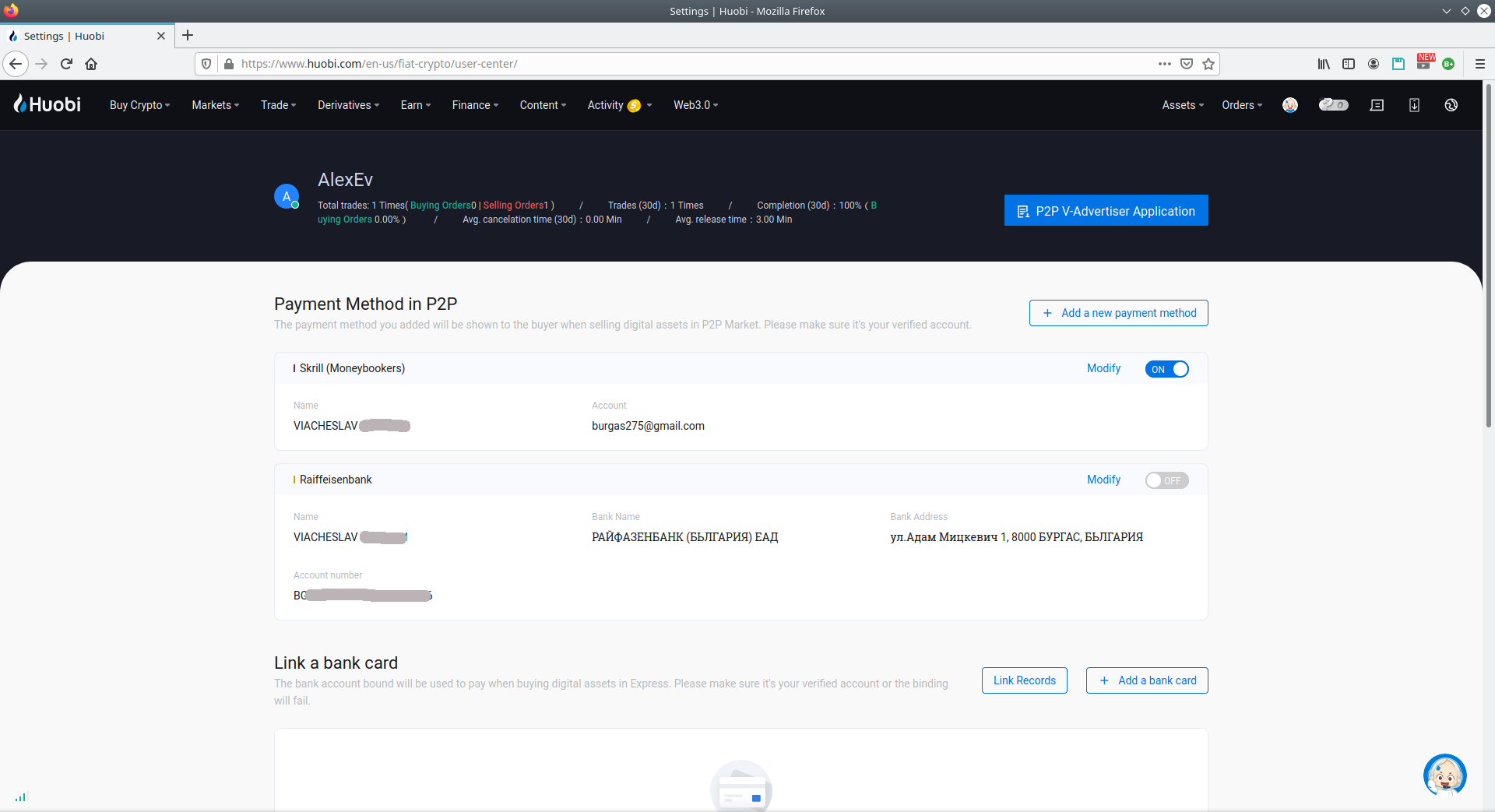Open a new browser tab

188,35
